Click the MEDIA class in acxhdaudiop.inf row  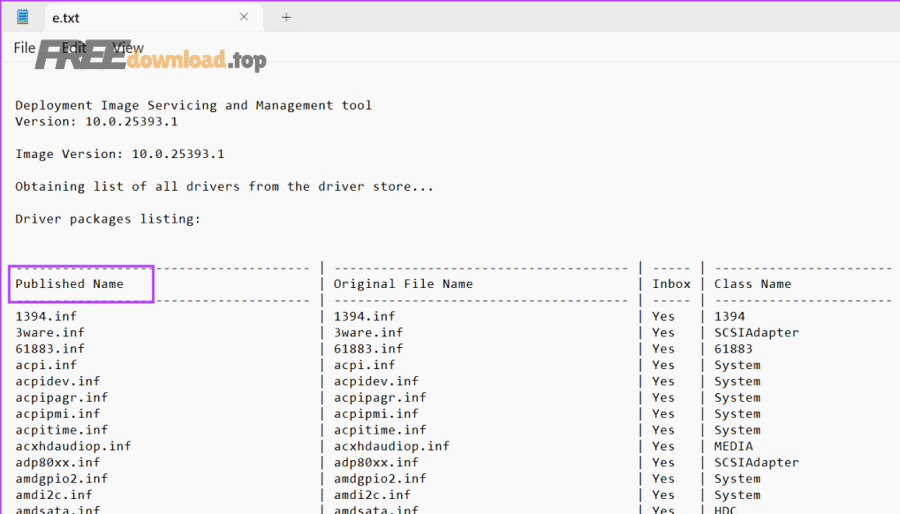(733, 446)
